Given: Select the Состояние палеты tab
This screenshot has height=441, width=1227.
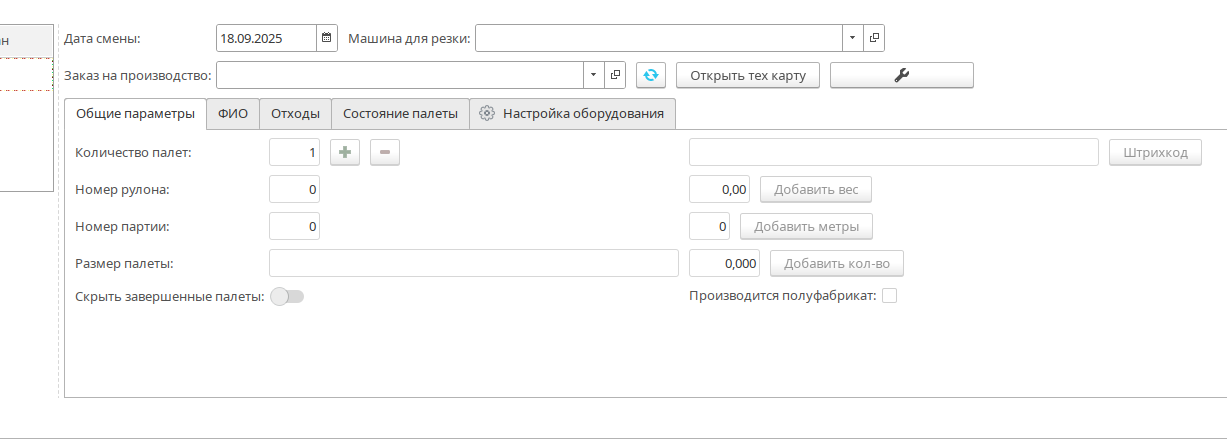Looking at the screenshot, I should [400, 114].
